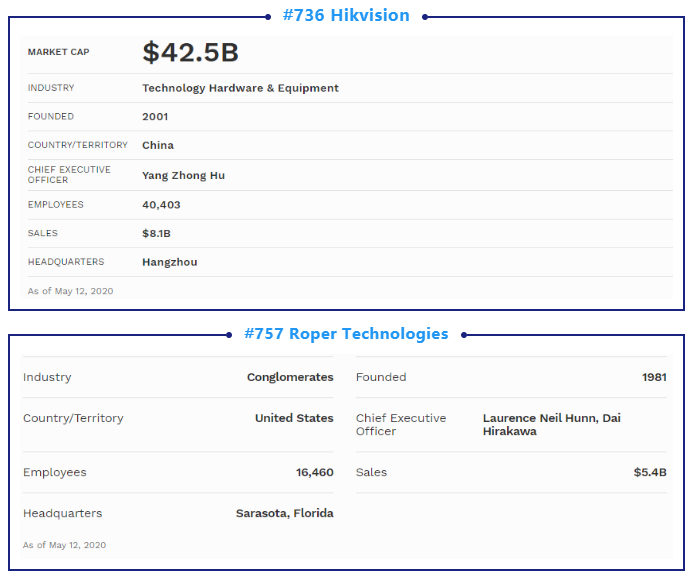Select the '$8.1B' sales value
The height and width of the screenshot is (582, 697).
156,233
